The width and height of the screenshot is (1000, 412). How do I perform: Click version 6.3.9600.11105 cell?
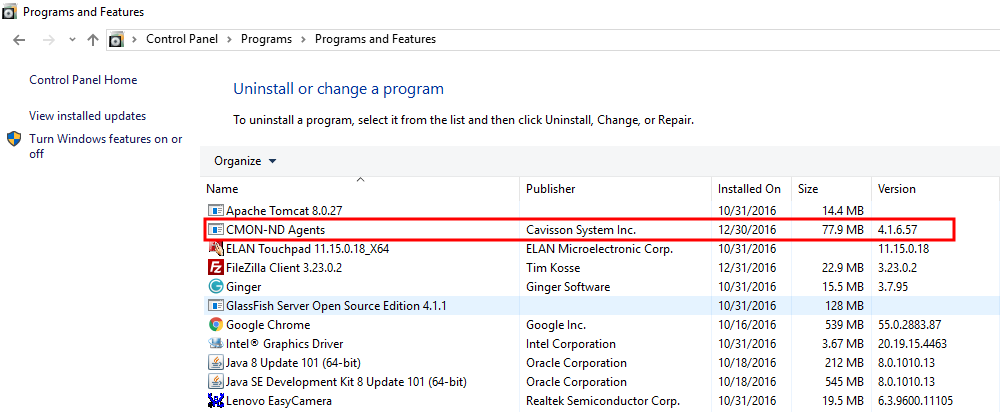[915, 402]
